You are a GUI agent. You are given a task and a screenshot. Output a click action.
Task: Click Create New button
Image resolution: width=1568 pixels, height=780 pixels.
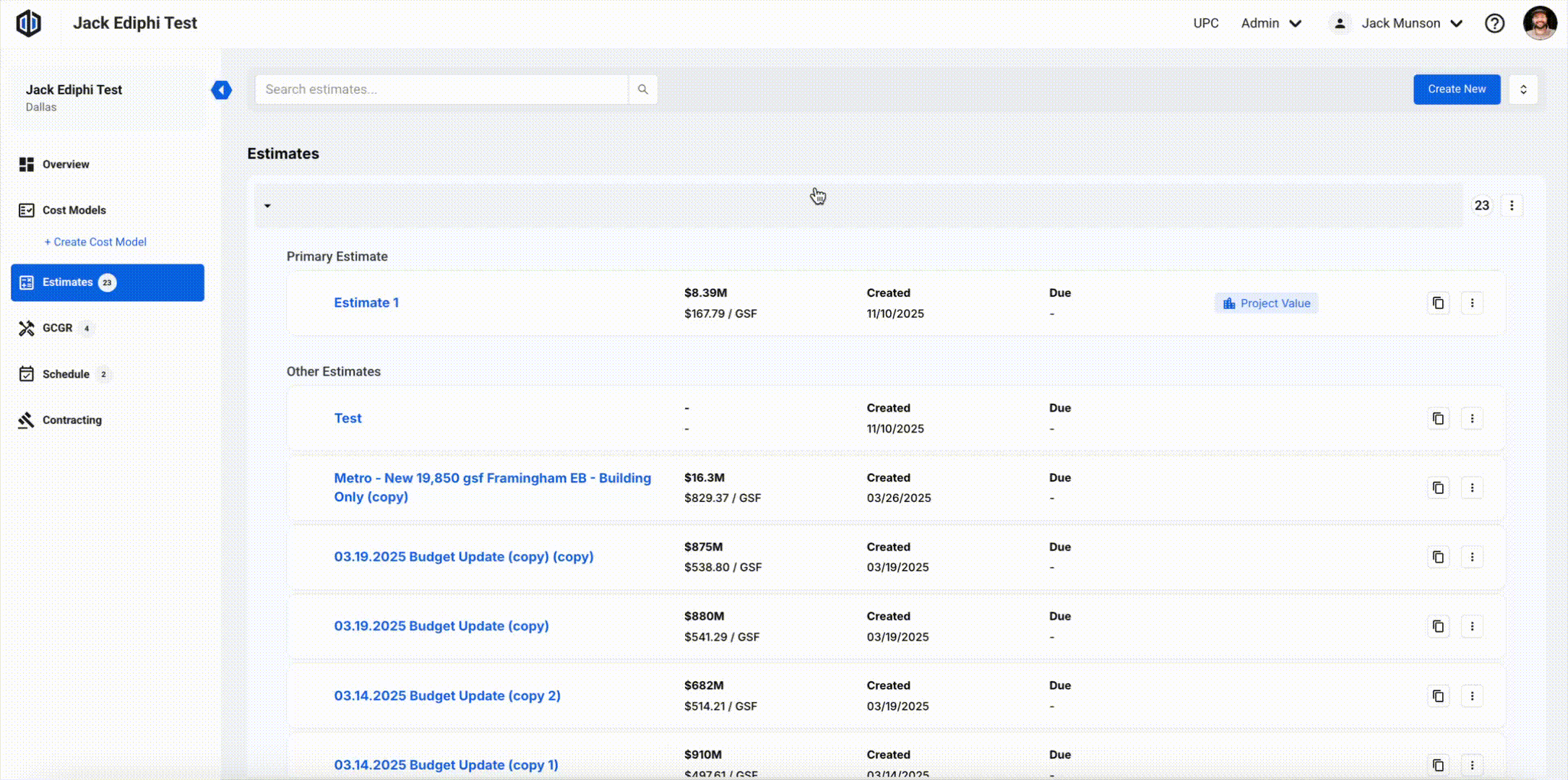coord(1456,90)
